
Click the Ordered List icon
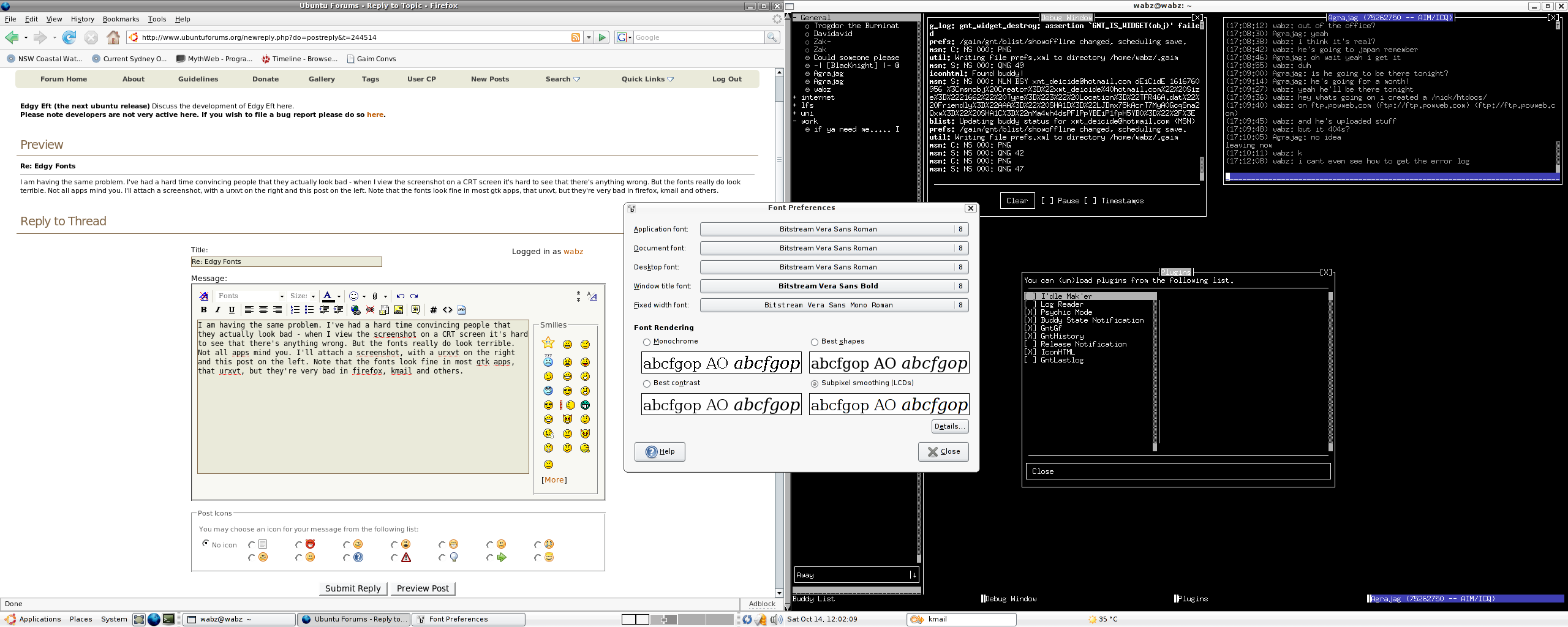click(x=295, y=310)
